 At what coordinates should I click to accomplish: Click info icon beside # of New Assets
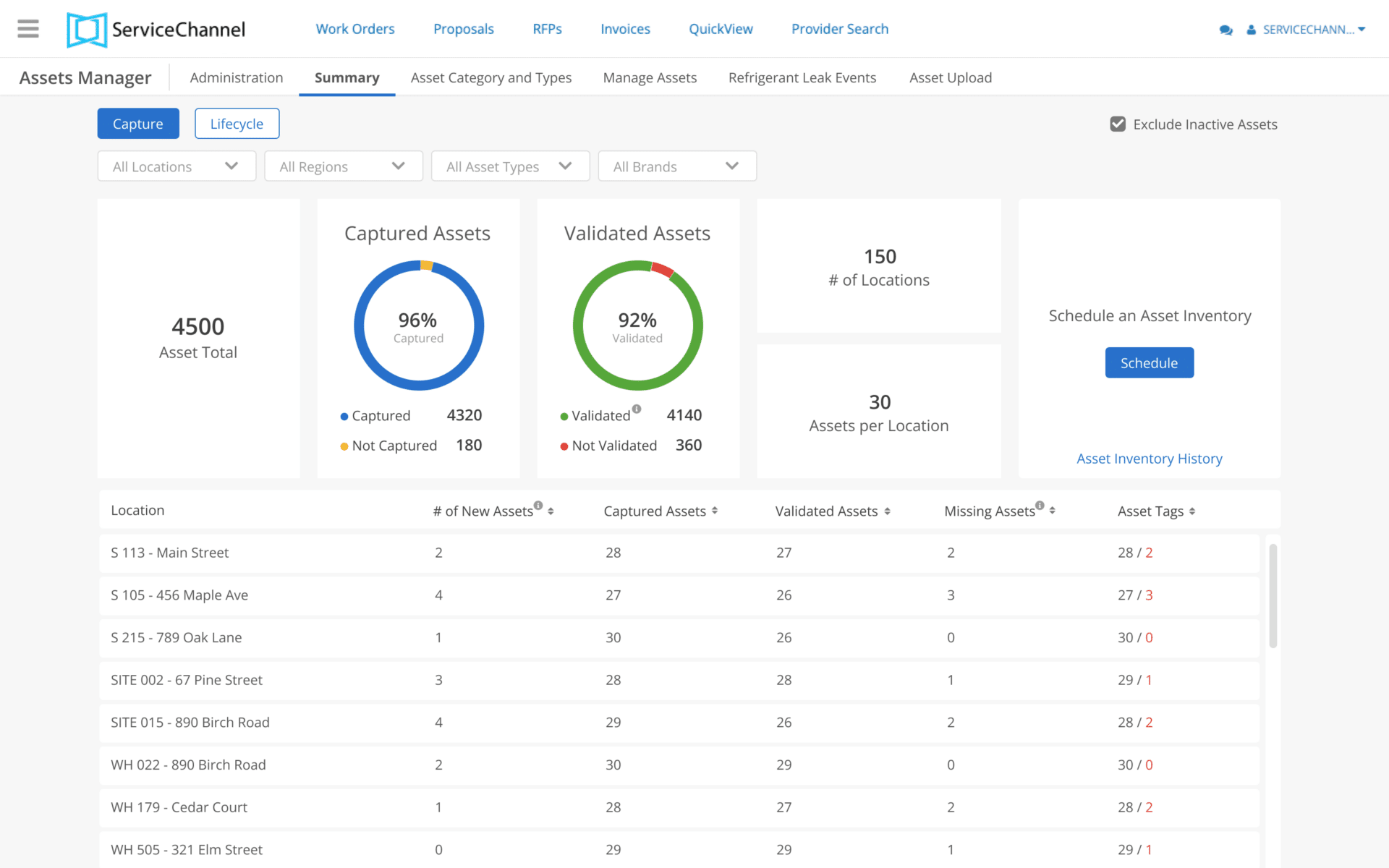coord(538,506)
